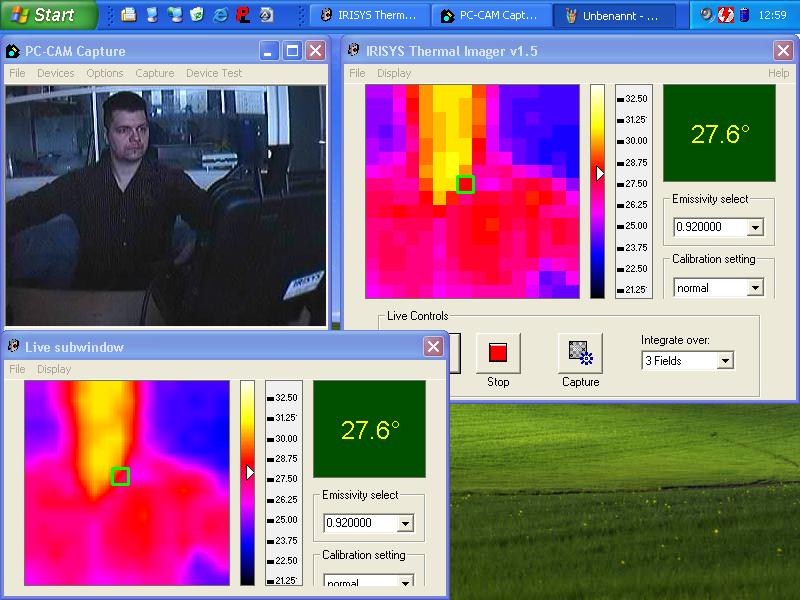Image resolution: width=800 pixels, height=600 pixels.
Task: Open the Device Test menu
Action: click(x=214, y=73)
